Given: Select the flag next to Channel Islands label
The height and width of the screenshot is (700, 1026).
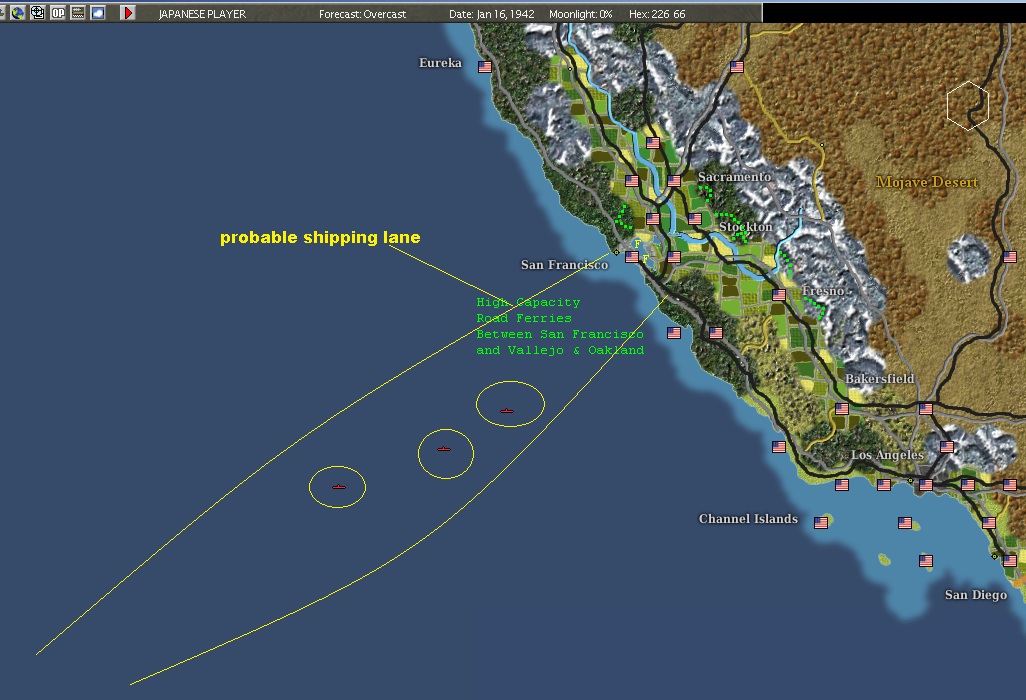Looking at the screenshot, I should coord(821,523).
